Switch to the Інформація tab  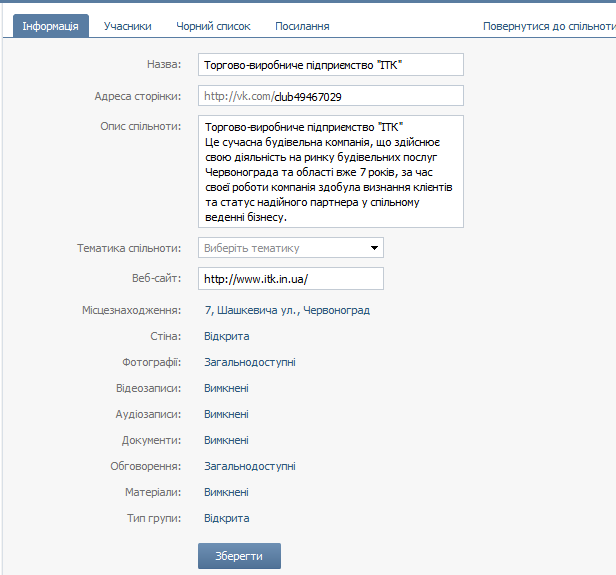[x=51, y=26]
